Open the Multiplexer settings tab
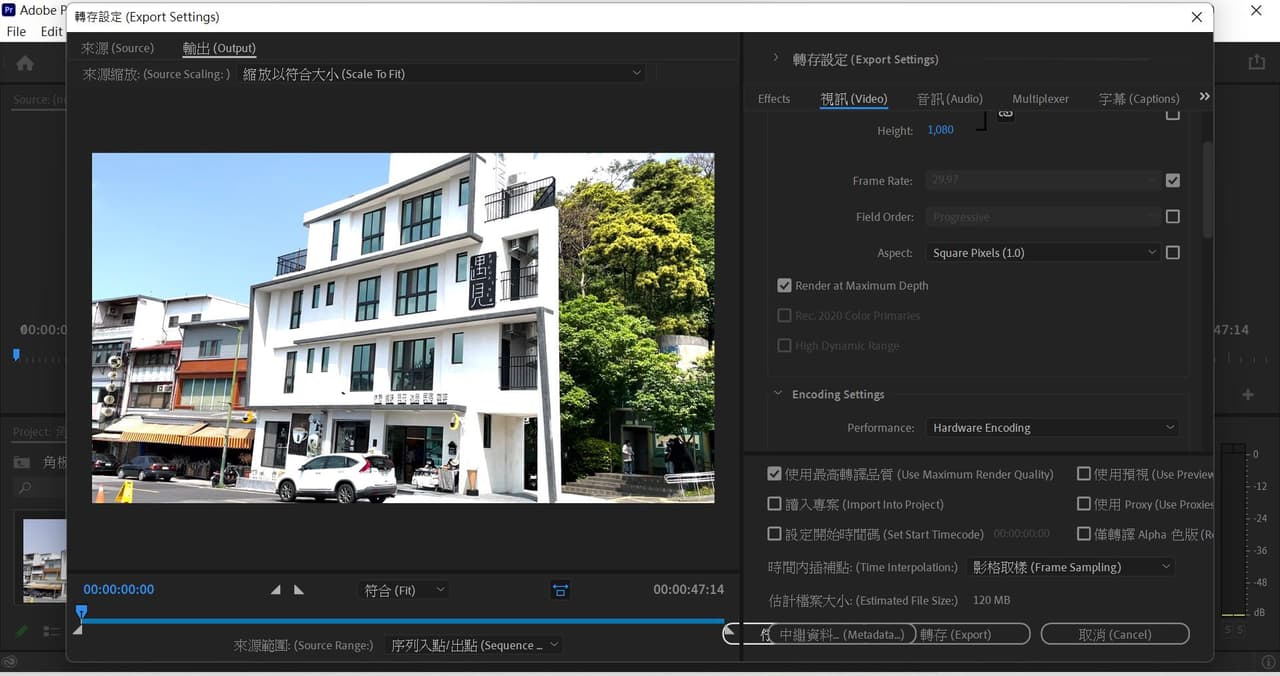The width and height of the screenshot is (1280, 676). point(1040,98)
